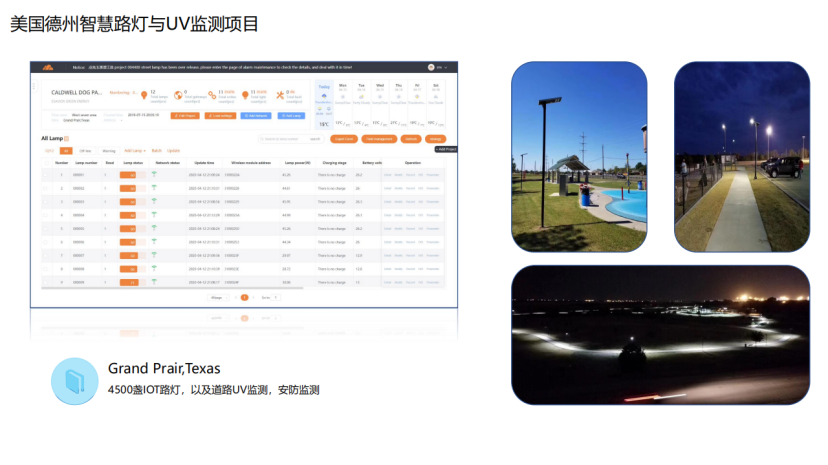Check the box for lamp 000007 row

tap(45, 255)
